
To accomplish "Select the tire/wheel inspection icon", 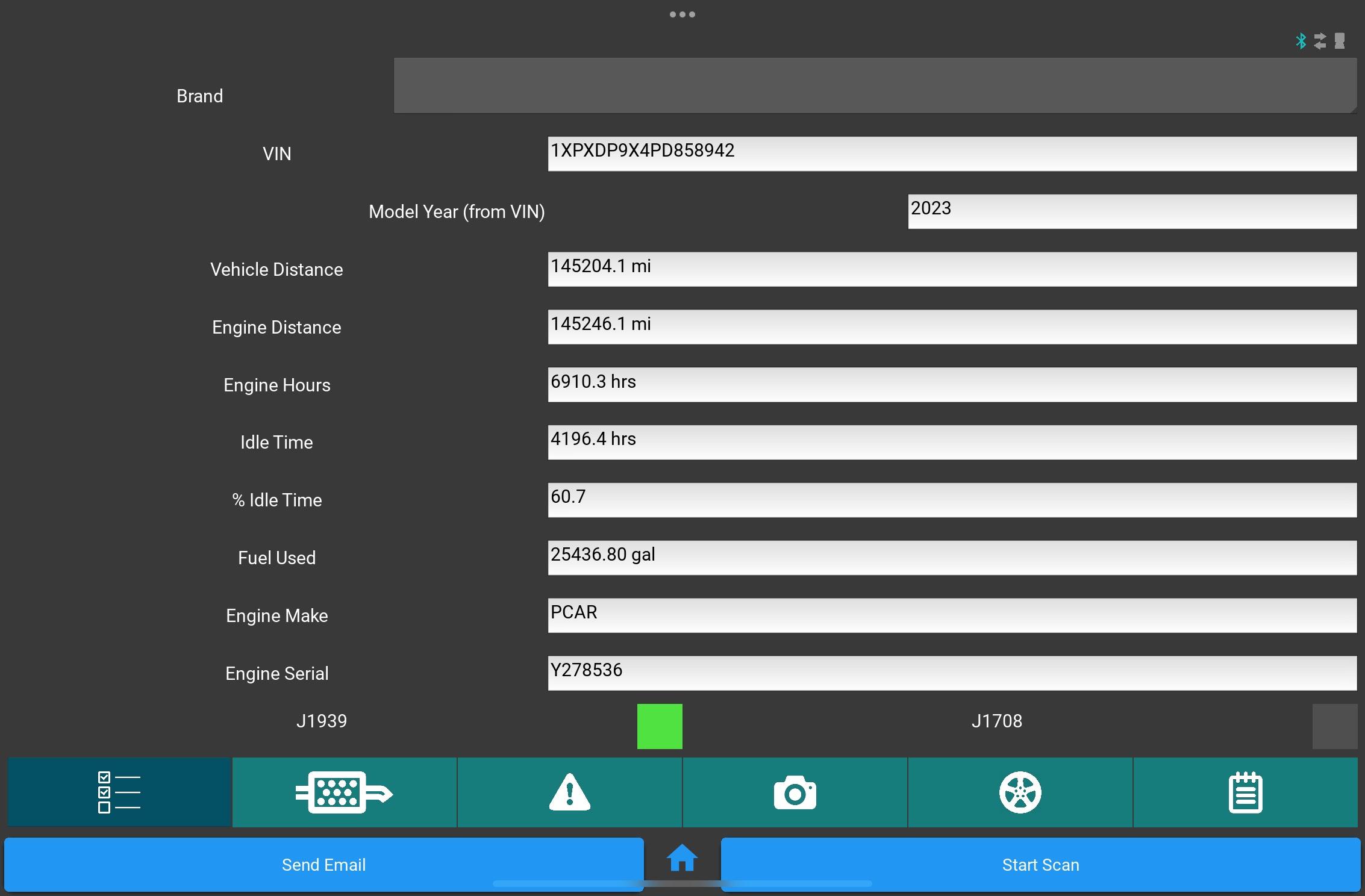I will [x=1021, y=791].
